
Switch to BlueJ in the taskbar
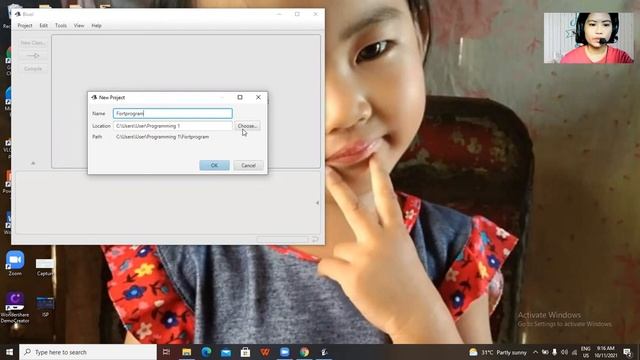[x=324, y=352]
